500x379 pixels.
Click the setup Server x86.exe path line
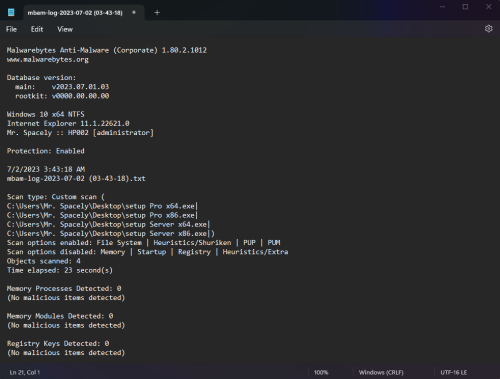111,233
